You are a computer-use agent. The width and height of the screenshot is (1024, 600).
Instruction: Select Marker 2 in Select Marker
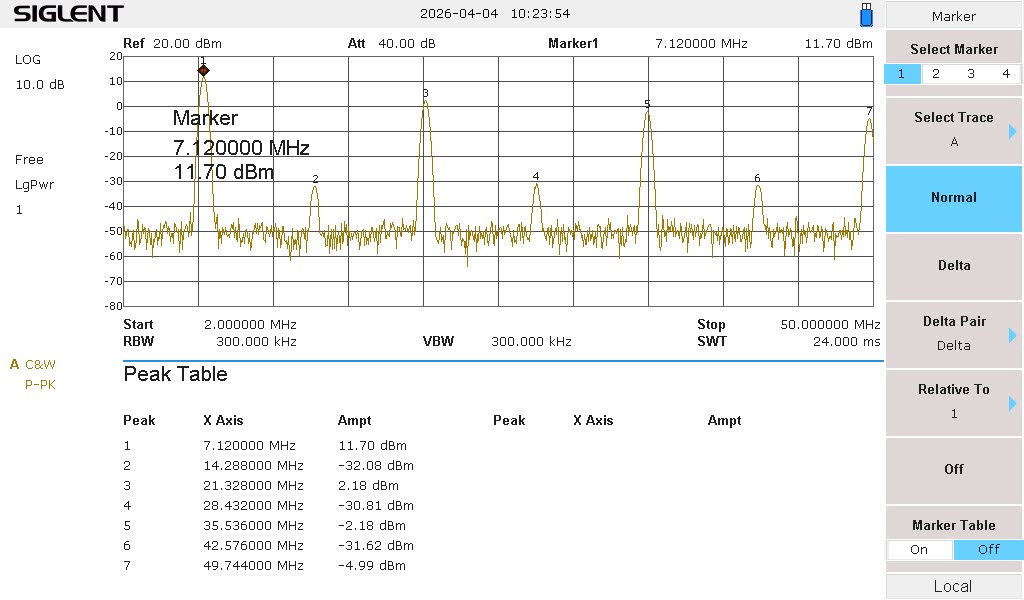[x=936, y=74]
